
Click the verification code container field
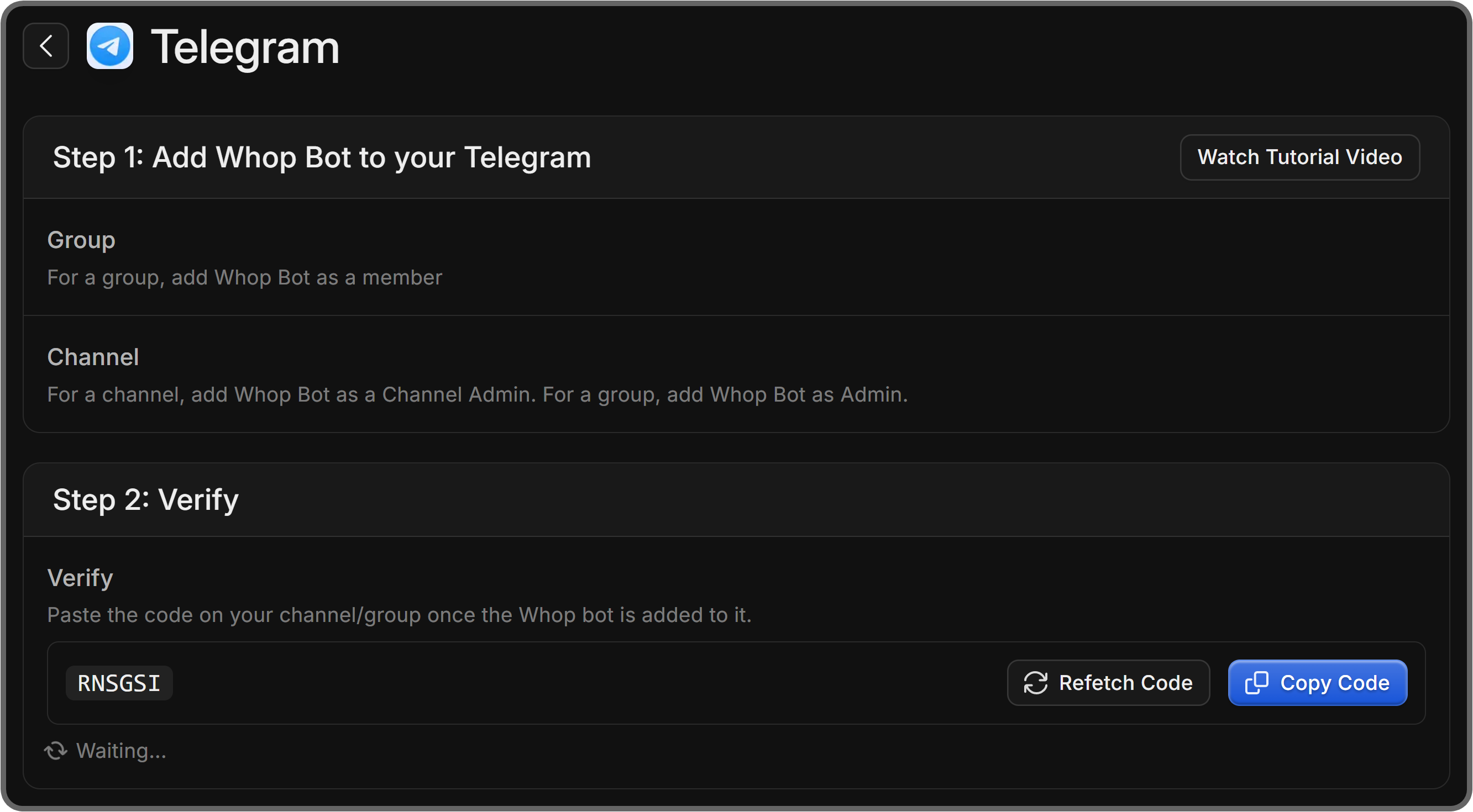pos(515,682)
